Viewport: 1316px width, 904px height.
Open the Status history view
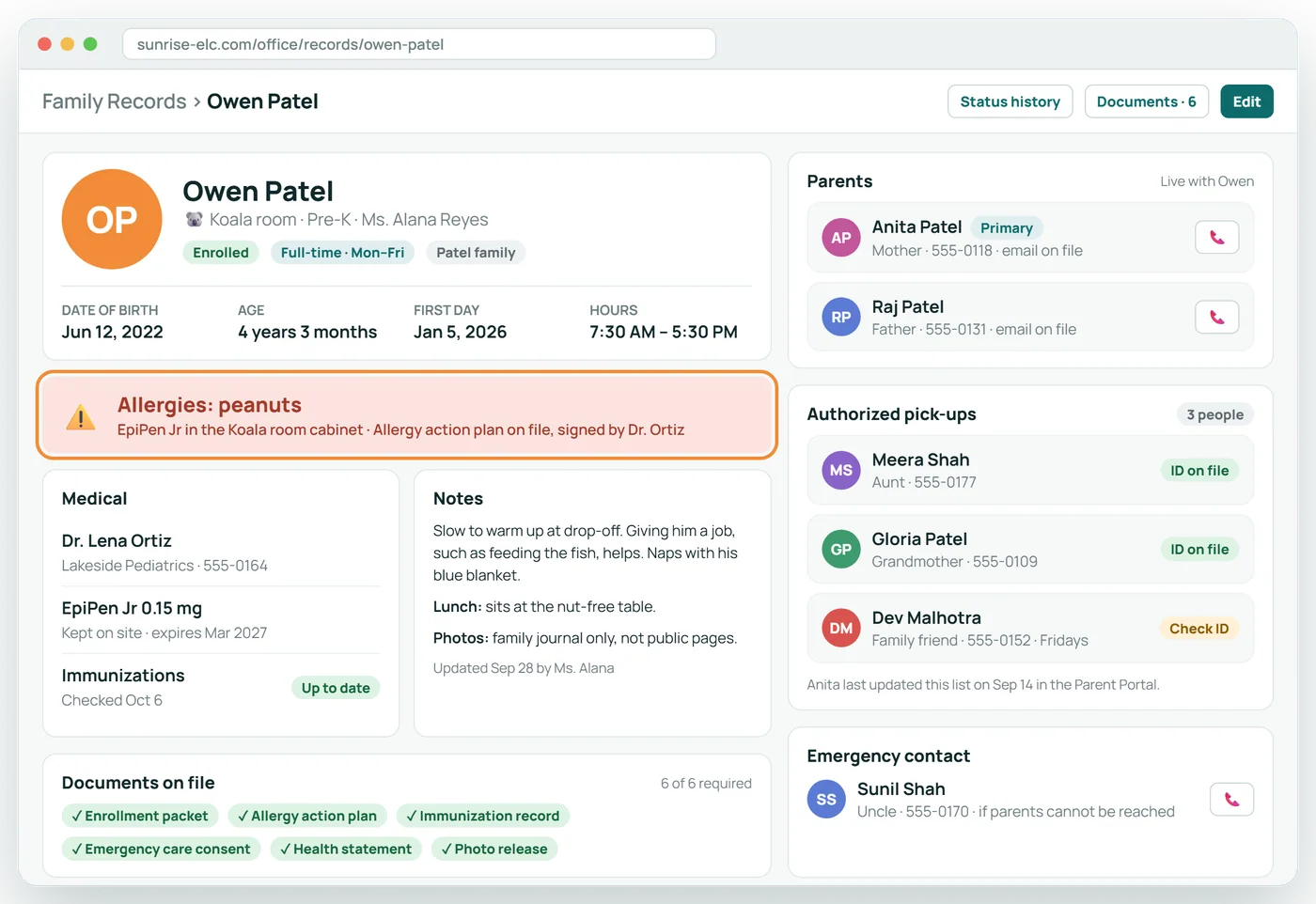1010,101
